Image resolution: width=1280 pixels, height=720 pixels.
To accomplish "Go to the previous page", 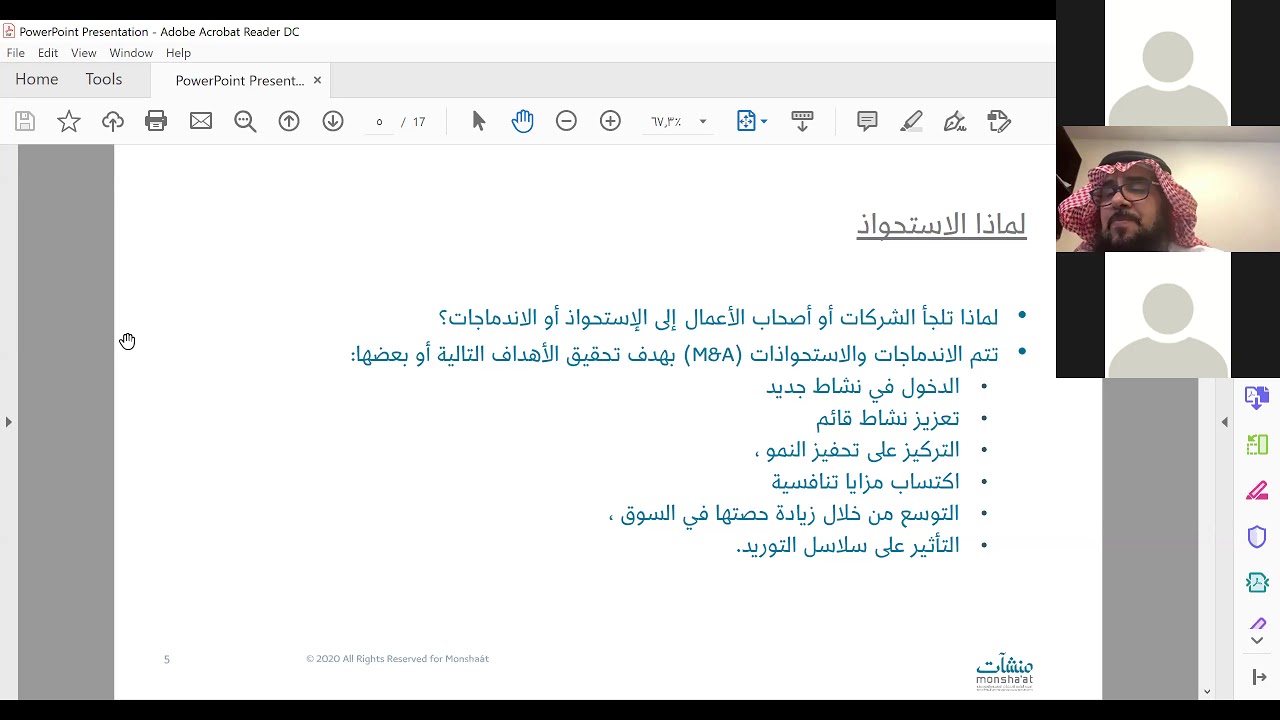I will [289, 121].
